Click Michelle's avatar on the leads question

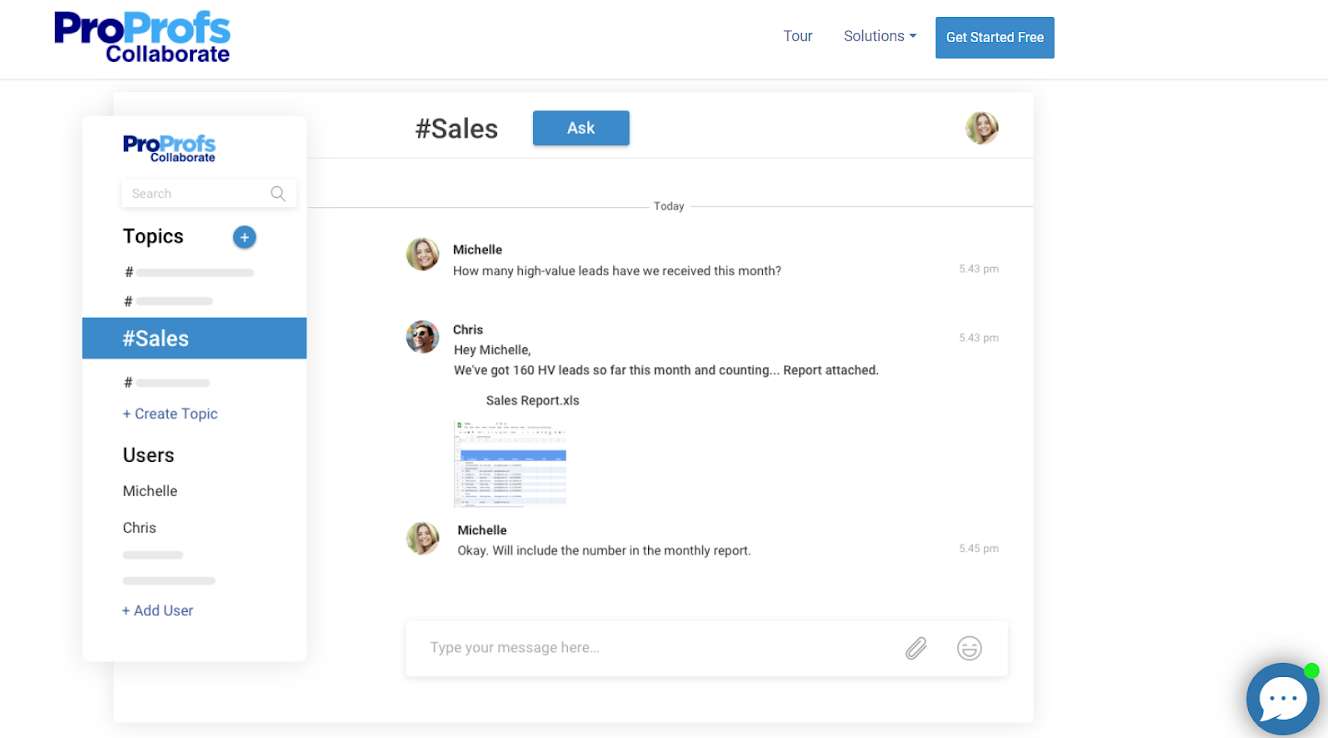[423, 254]
